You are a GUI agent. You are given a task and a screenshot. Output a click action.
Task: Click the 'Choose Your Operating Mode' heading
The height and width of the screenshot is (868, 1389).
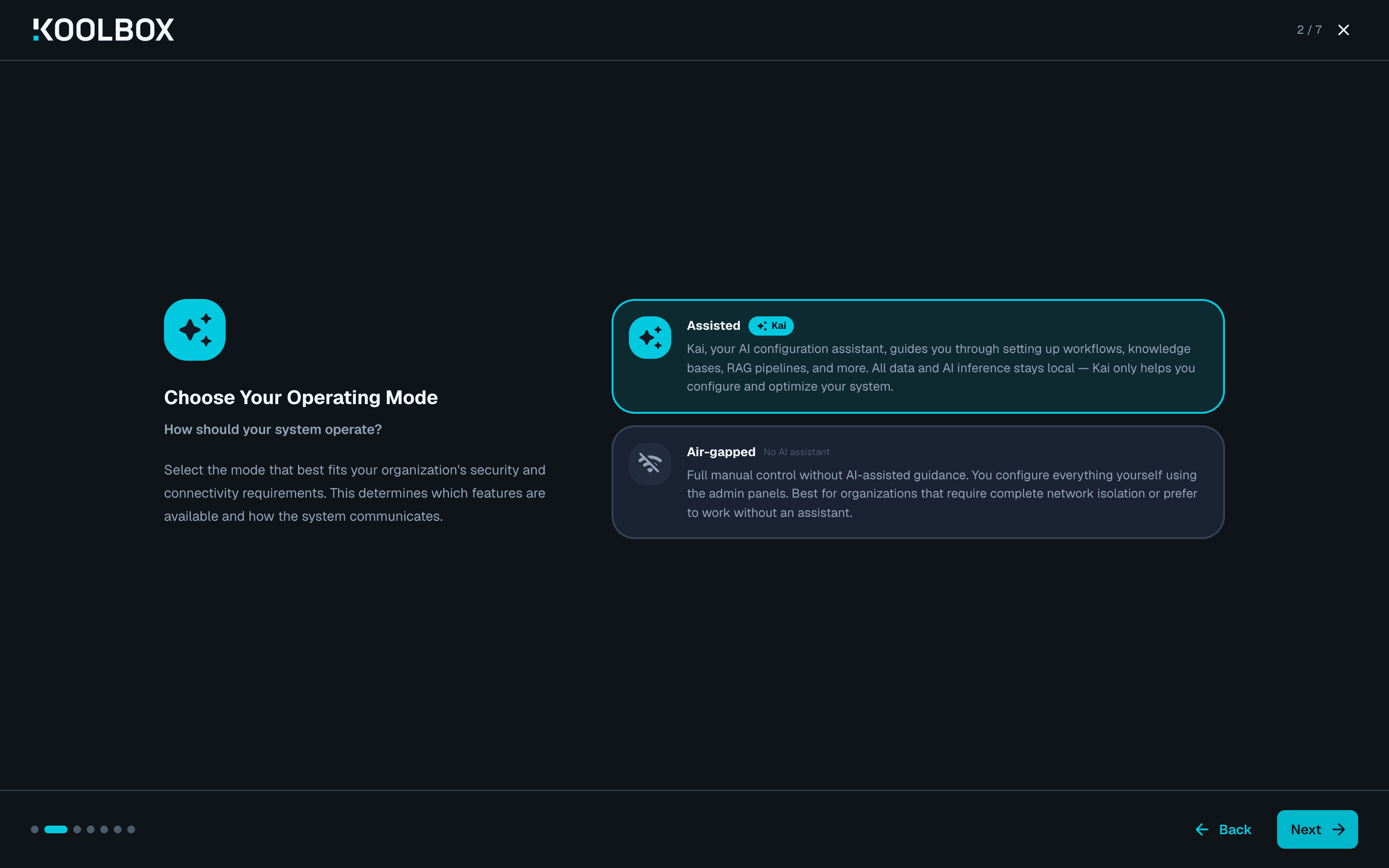tap(301, 397)
